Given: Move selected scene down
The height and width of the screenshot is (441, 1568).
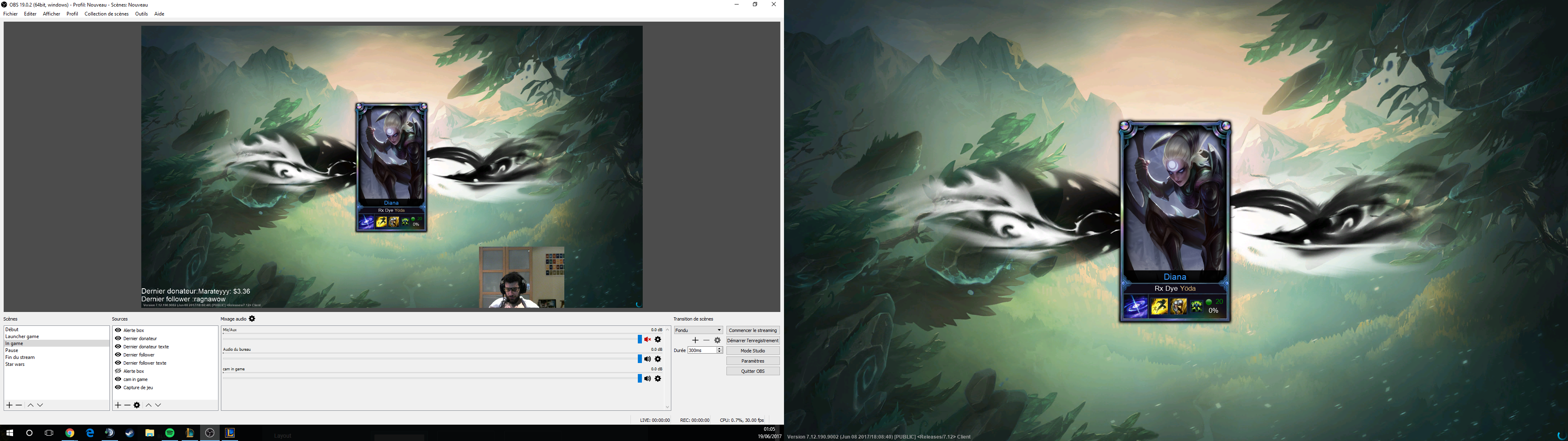Looking at the screenshot, I should coord(40,405).
